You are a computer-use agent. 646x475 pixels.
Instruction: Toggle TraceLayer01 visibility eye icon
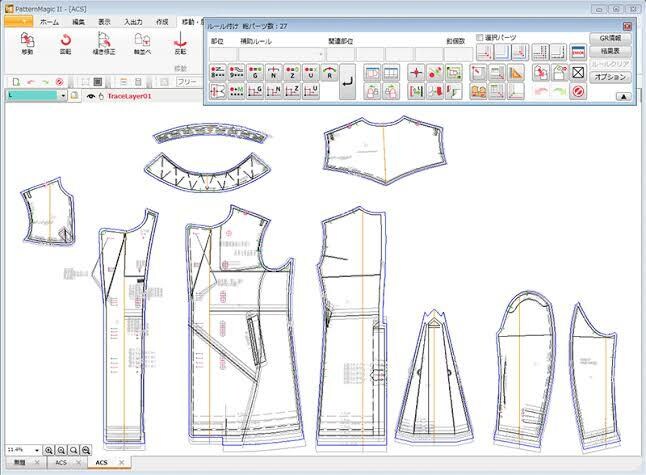pos(91,96)
